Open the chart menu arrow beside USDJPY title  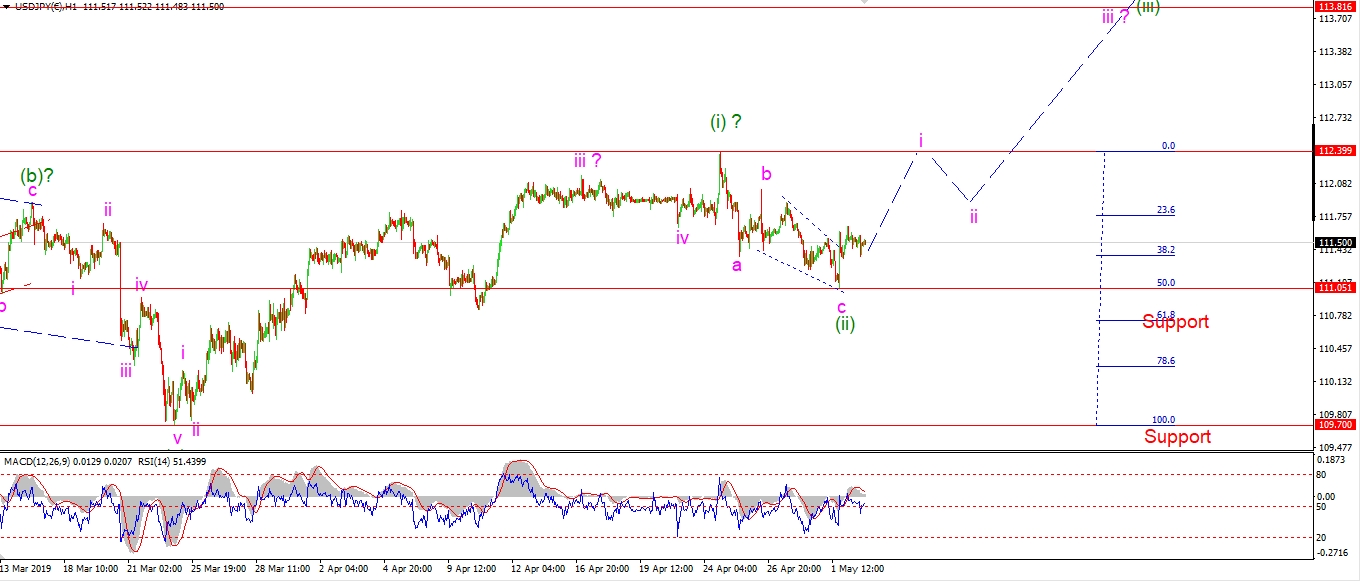[x=6, y=7]
